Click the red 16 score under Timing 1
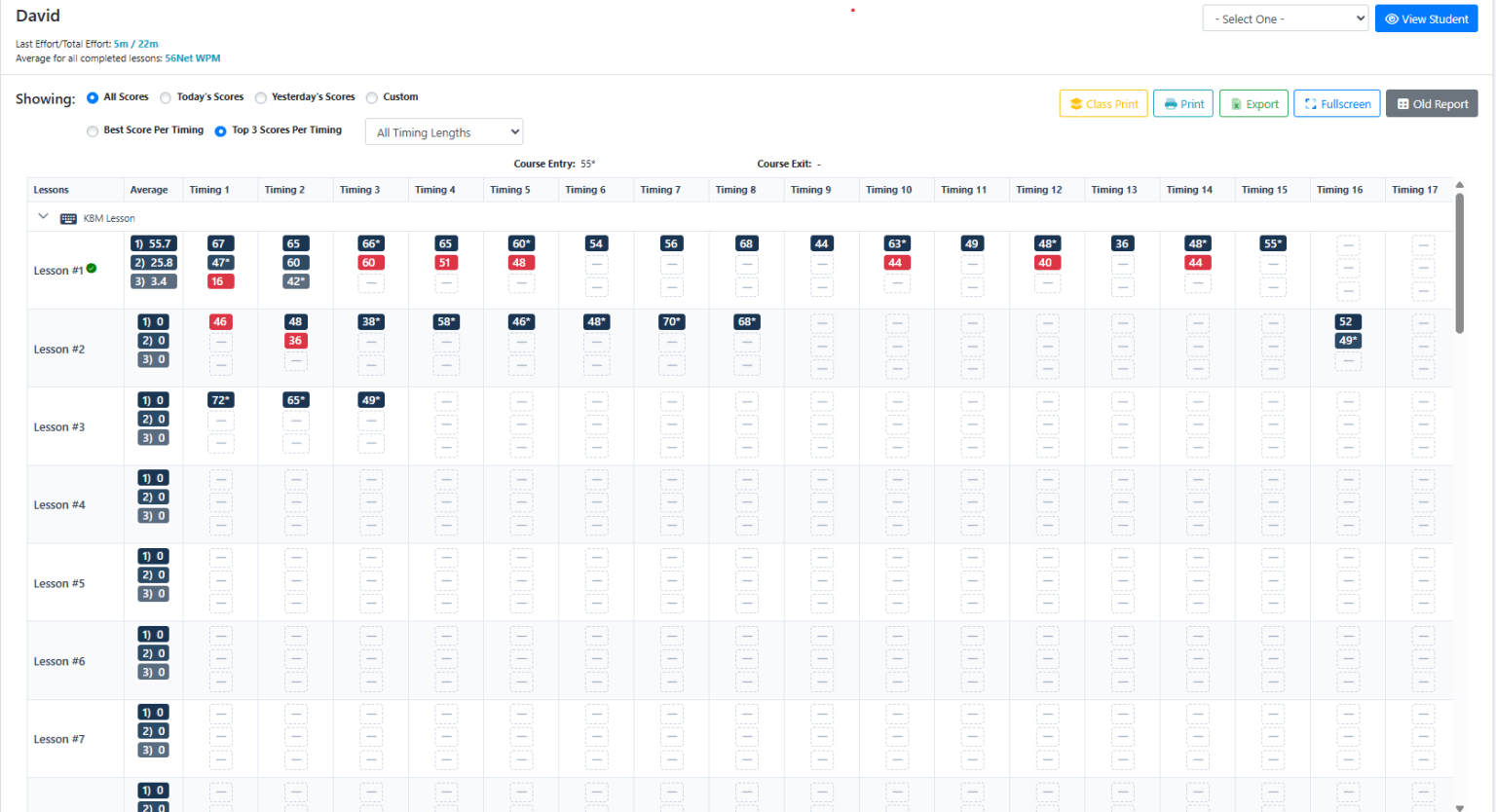The image size is (1496, 812). pos(218,281)
